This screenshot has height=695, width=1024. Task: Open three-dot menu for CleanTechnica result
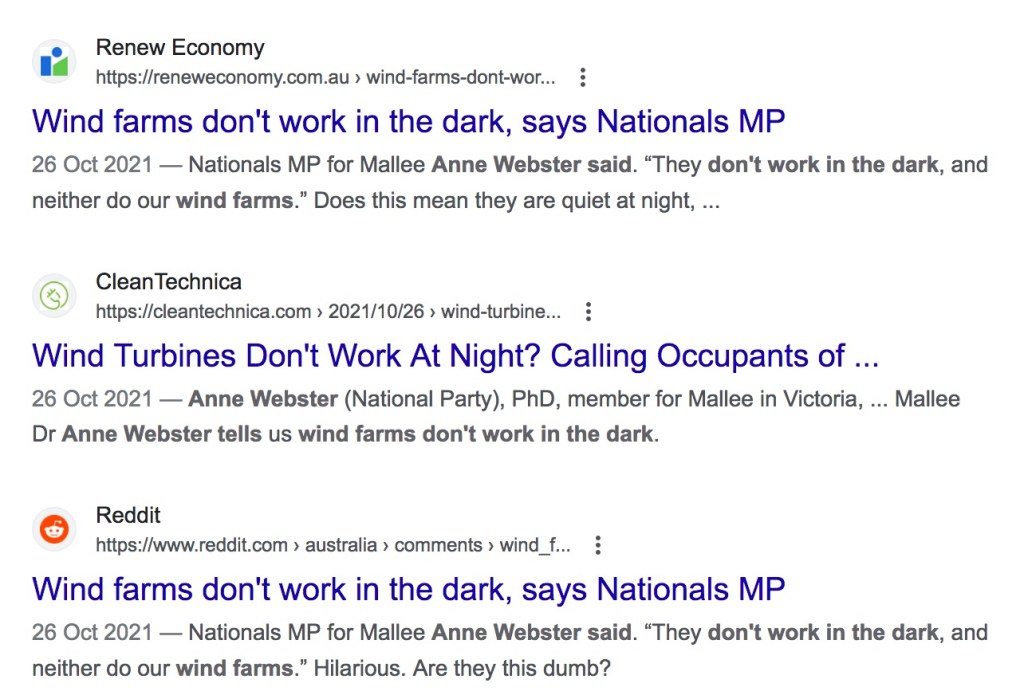pos(588,312)
